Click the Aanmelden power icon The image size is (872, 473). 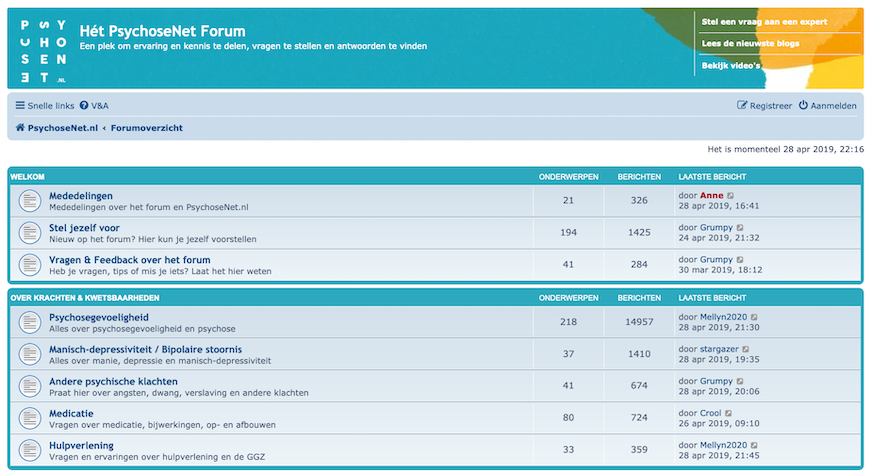[803, 105]
